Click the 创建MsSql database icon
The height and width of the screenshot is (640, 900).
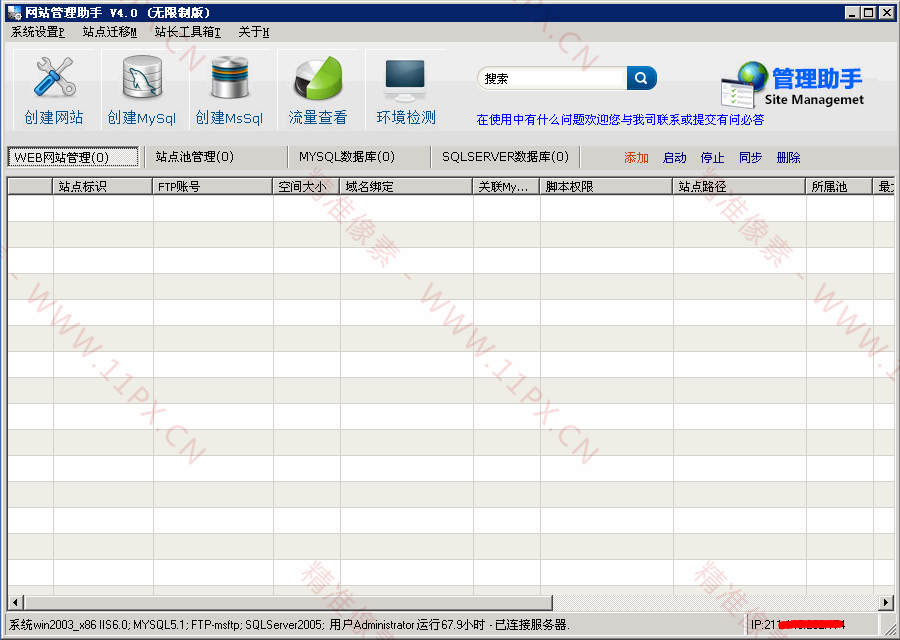229,77
